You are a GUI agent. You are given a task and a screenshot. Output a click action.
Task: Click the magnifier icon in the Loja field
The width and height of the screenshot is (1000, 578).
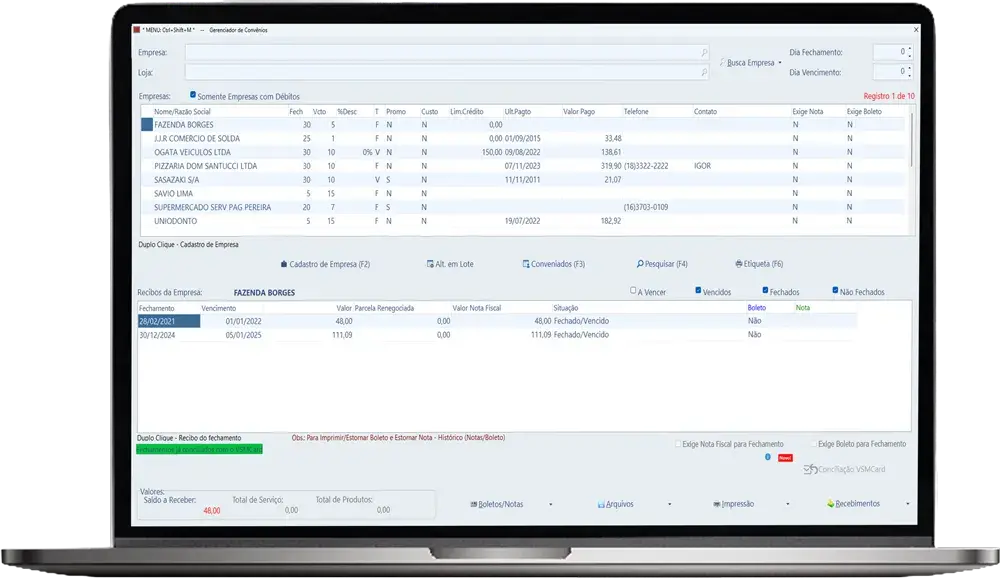[x=704, y=73]
